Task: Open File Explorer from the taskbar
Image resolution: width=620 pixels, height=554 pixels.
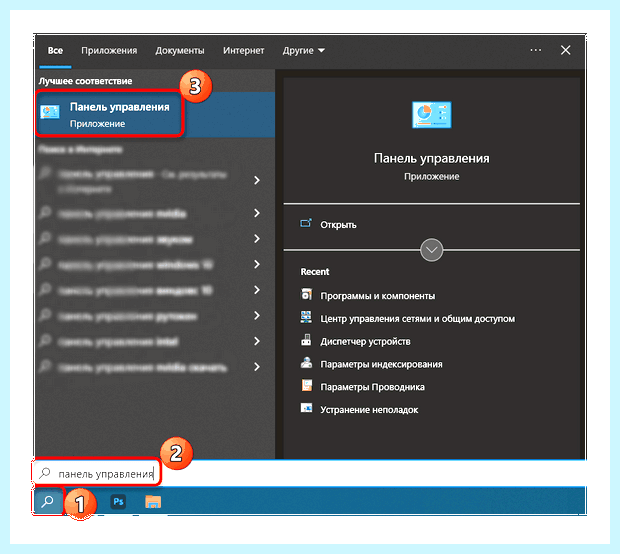Action: point(153,502)
